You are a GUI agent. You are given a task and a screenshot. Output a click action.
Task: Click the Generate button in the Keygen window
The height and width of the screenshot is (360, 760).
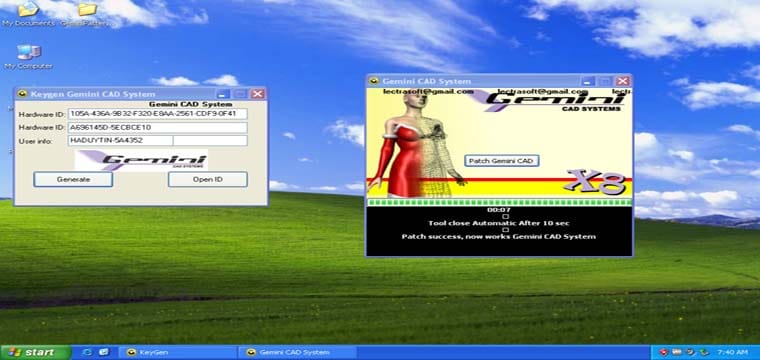click(x=73, y=179)
